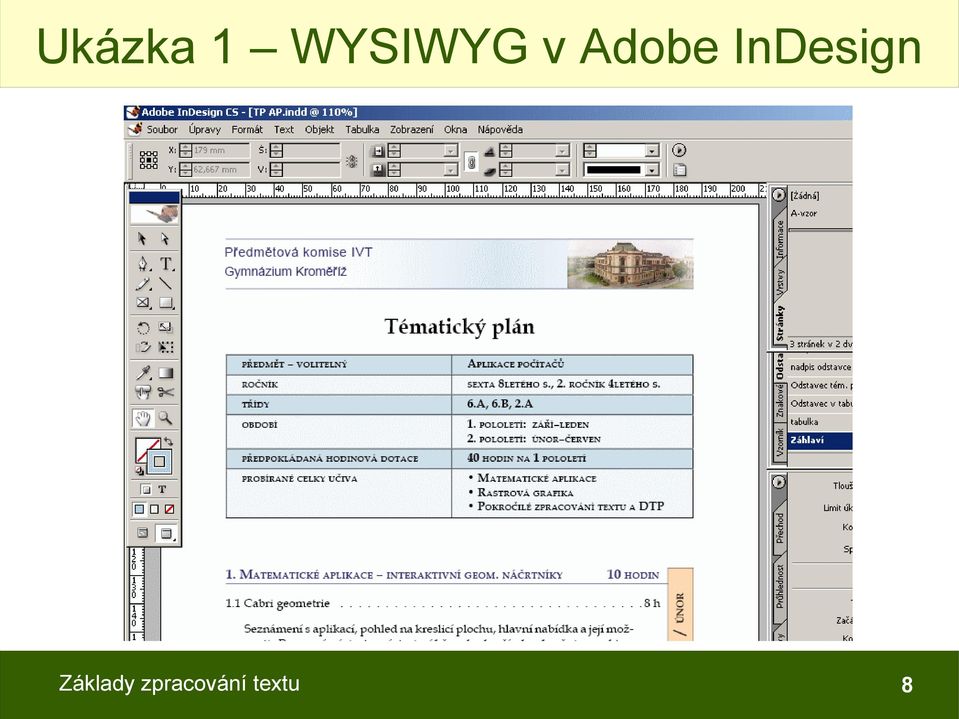Toggle formatting affects text T button
The image size is (959, 719).
point(162,489)
